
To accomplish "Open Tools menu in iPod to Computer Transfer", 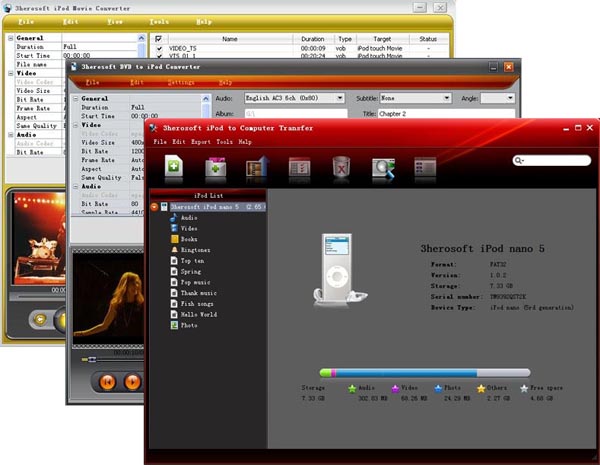I will (224, 142).
